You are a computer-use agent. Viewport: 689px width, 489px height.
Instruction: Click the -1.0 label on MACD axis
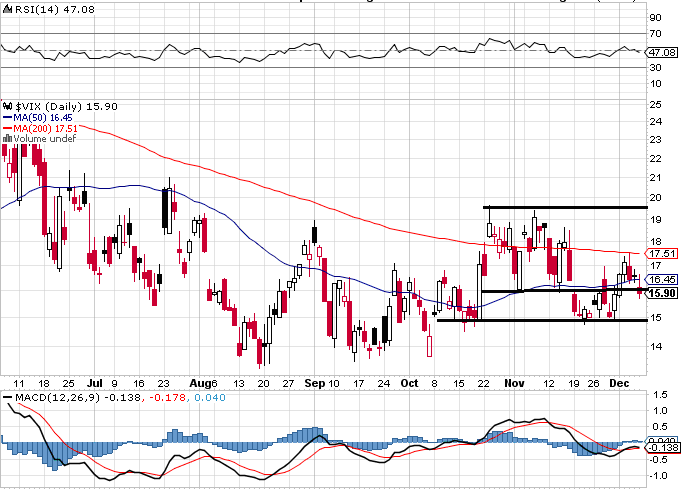coord(659,476)
